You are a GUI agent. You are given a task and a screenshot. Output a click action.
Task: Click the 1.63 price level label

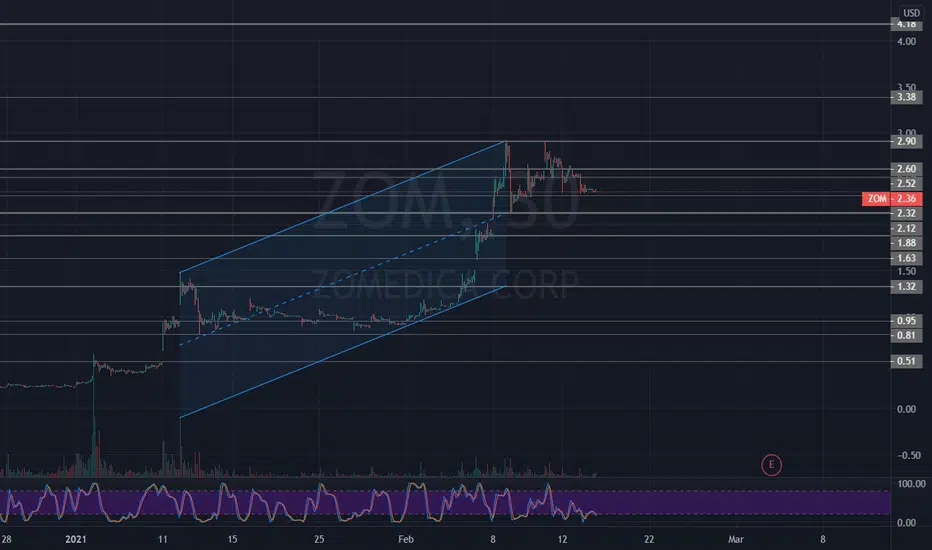[906, 258]
